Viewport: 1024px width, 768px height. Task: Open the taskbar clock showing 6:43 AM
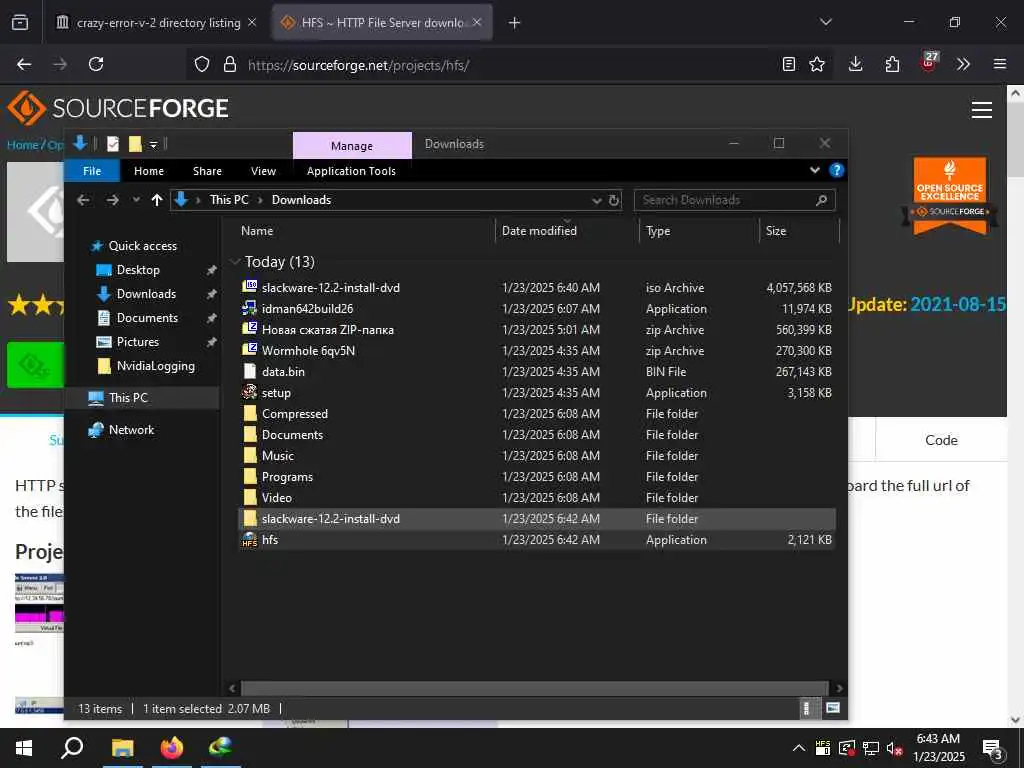[938, 748]
